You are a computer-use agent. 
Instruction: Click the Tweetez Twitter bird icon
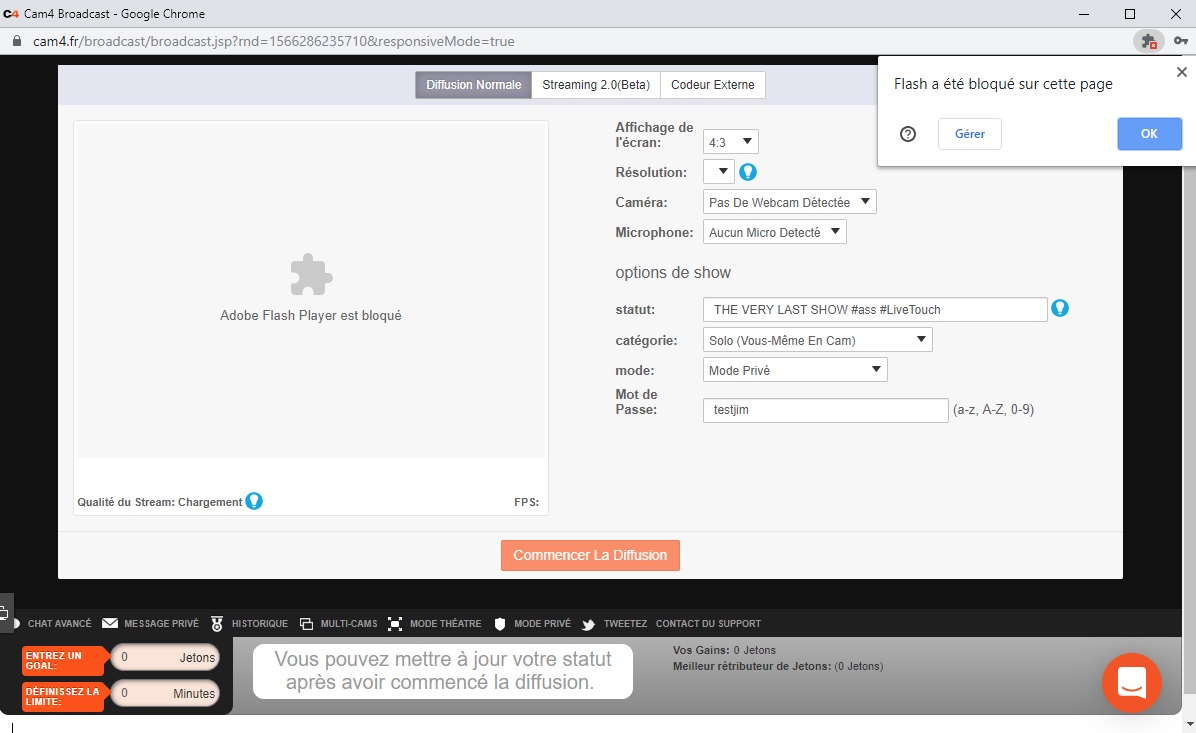pyautogui.click(x=589, y=624)
